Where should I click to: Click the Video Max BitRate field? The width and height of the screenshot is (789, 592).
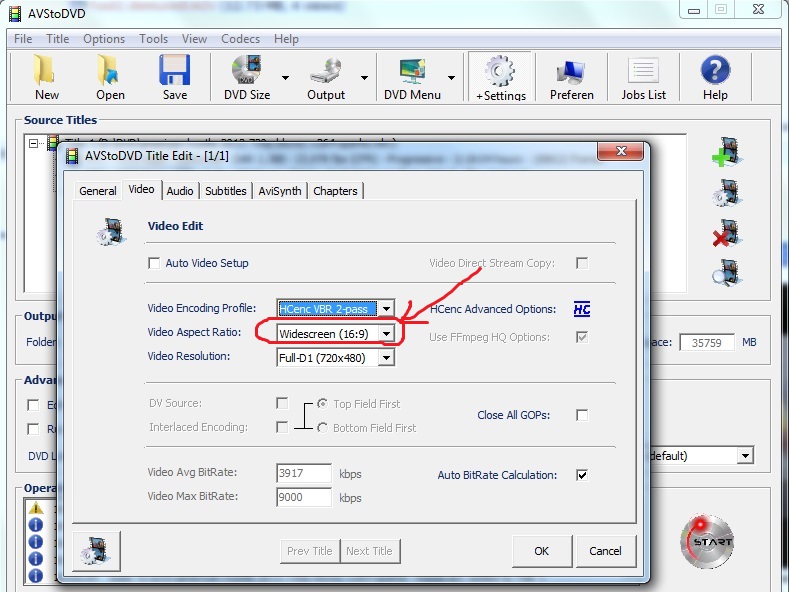303,497
